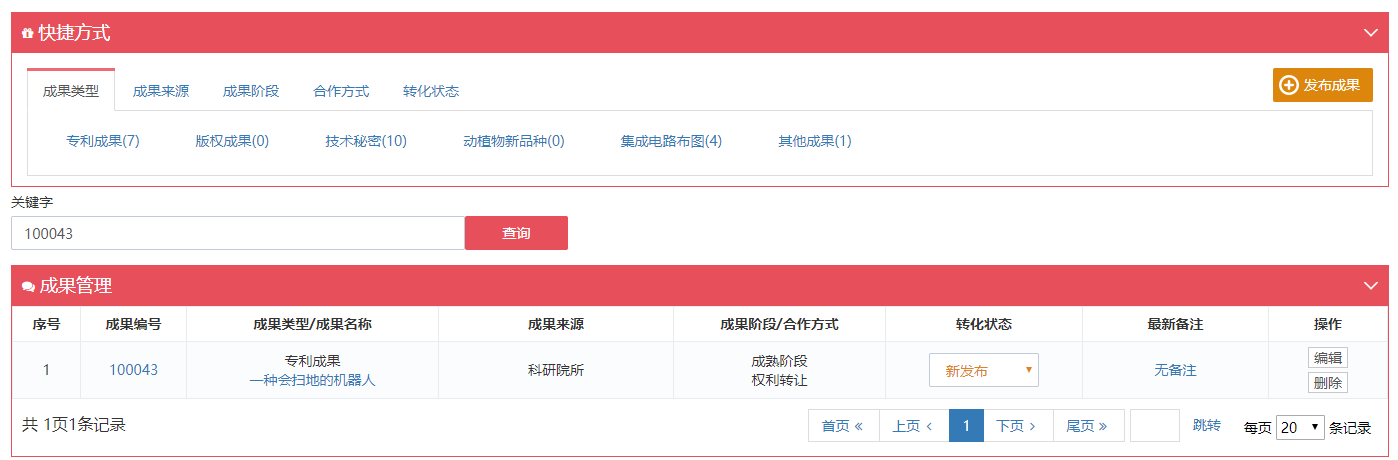This screenshot has width=1398, height=460.
Task: Click the gift icon beside 快捷方式
Action: point(28,33)
